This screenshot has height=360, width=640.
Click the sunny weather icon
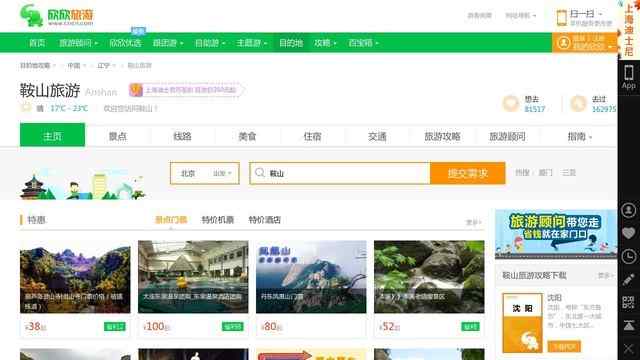pos(26,108)
